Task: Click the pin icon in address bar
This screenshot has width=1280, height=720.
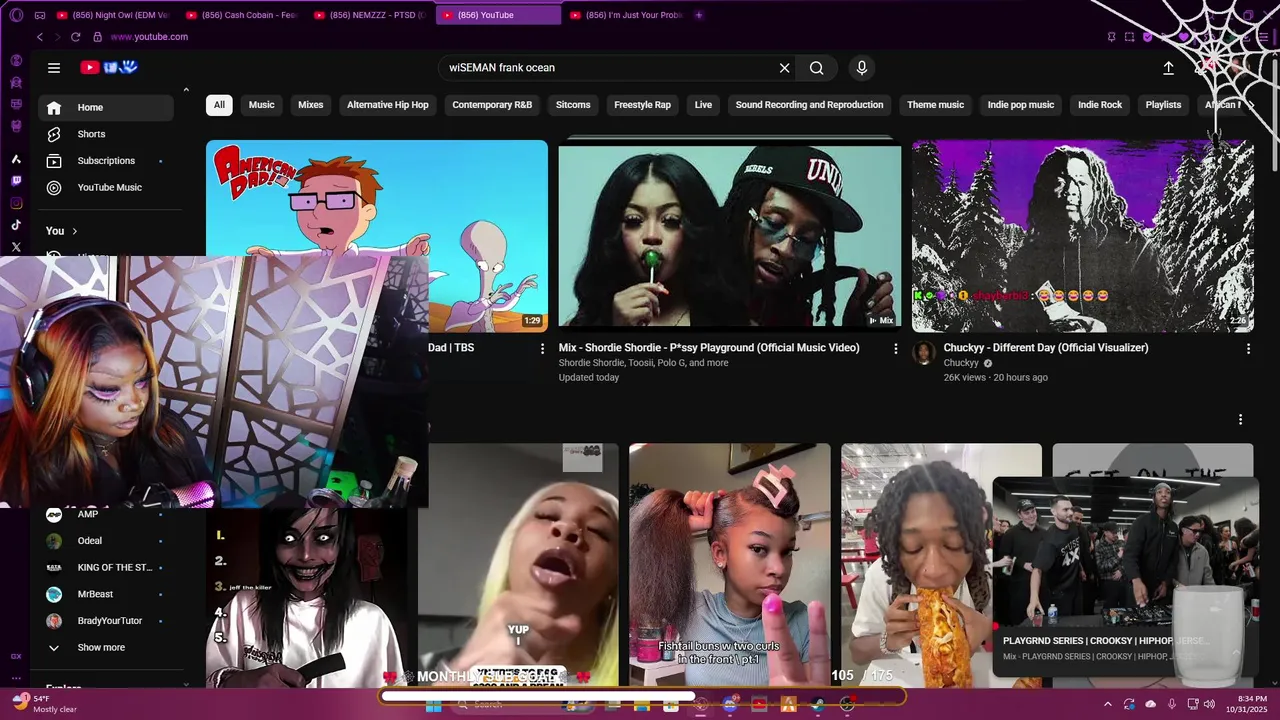Action: [x=1111, y=37]
